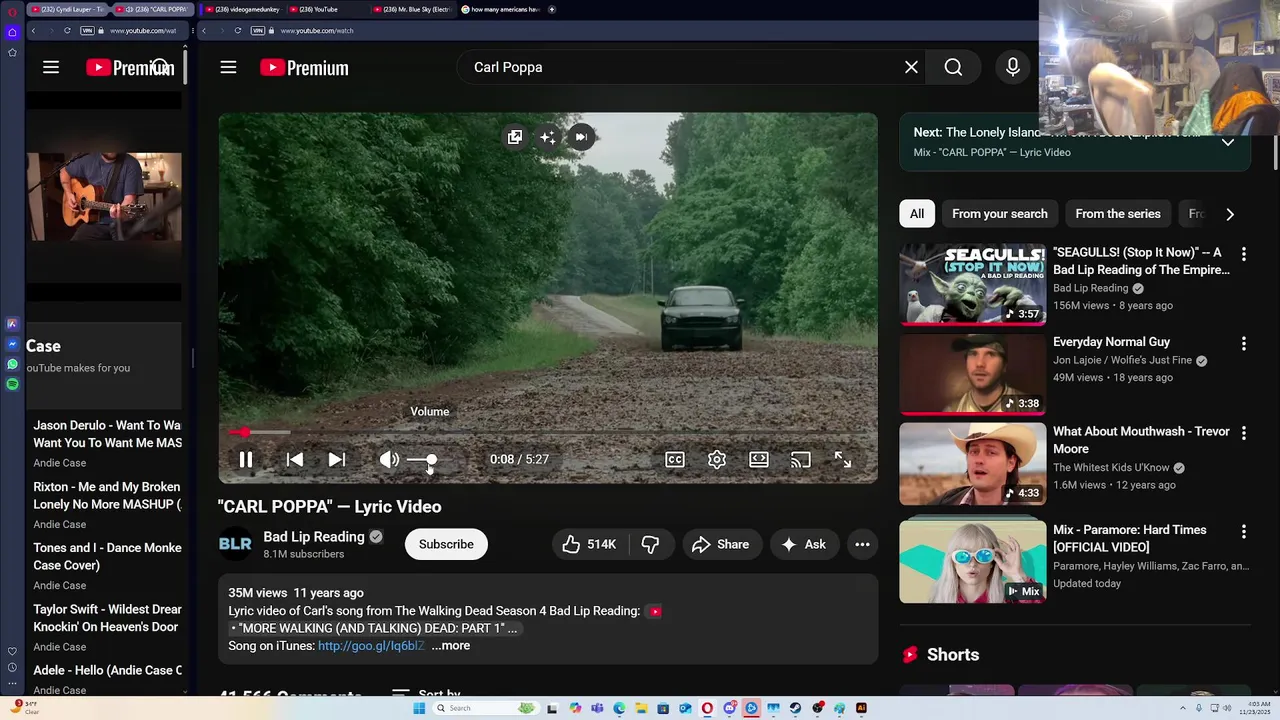Open the Bad Lip Reading channel name link
Viewport: 1280px width, 720px height.
pos(314,537)
